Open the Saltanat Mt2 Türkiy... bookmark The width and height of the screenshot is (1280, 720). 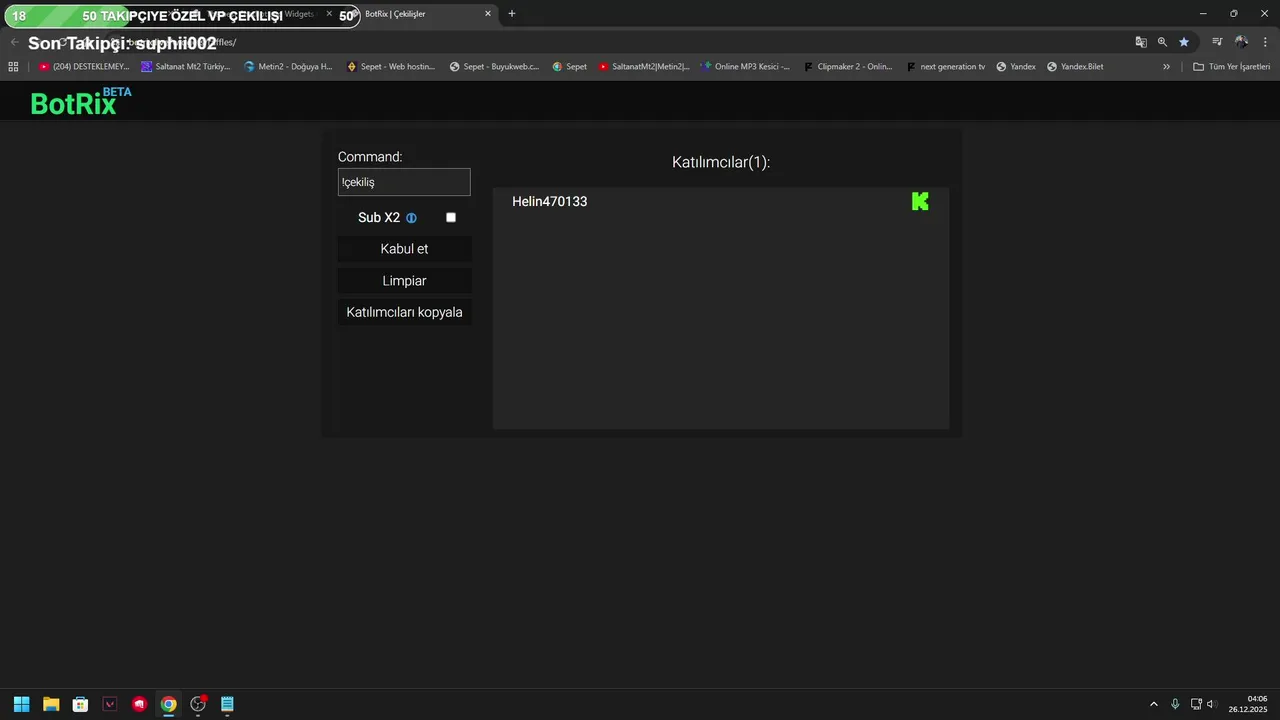pyautogui.click(x=186, y=67)
